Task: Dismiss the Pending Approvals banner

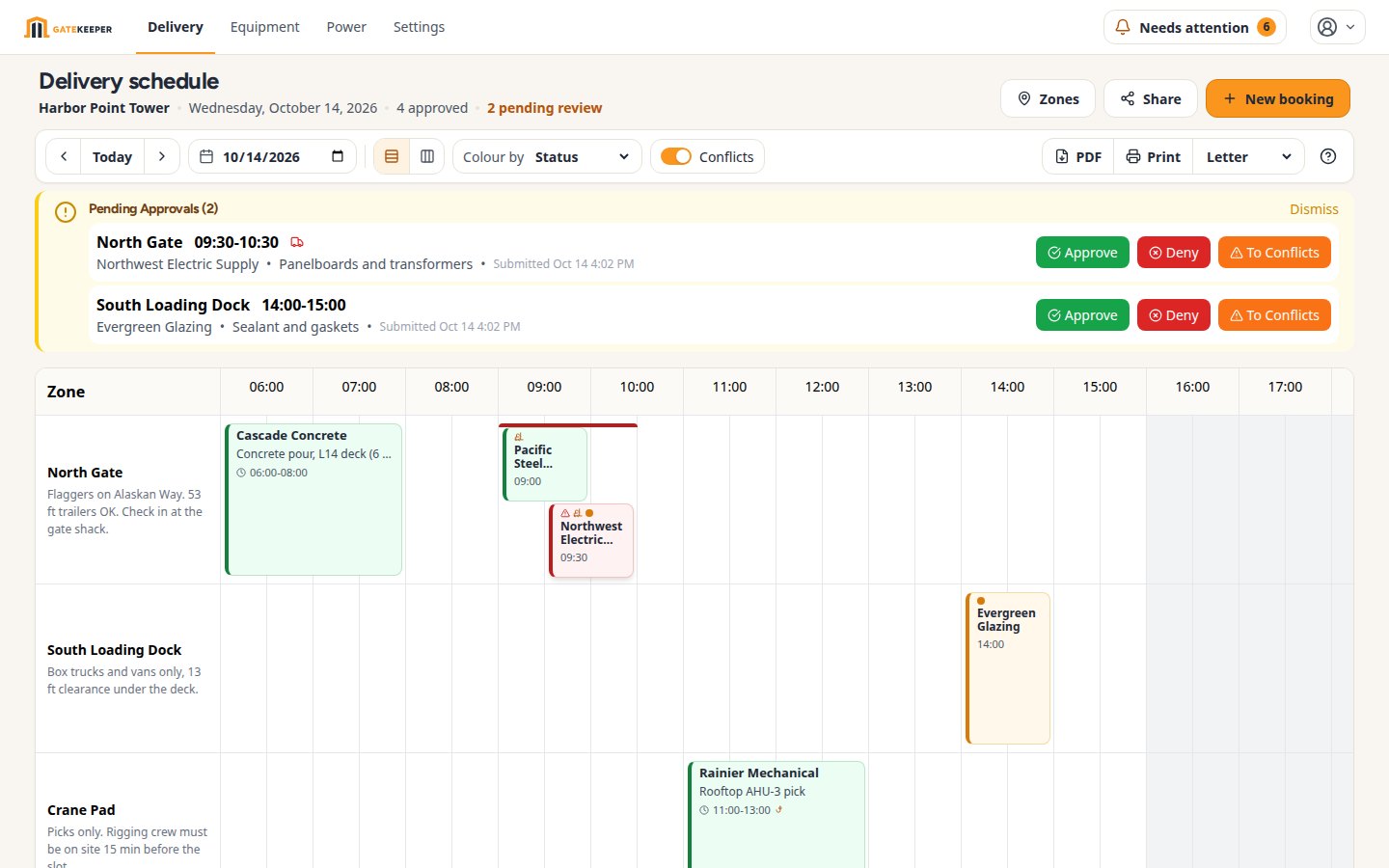Action: coord(1314,209)
